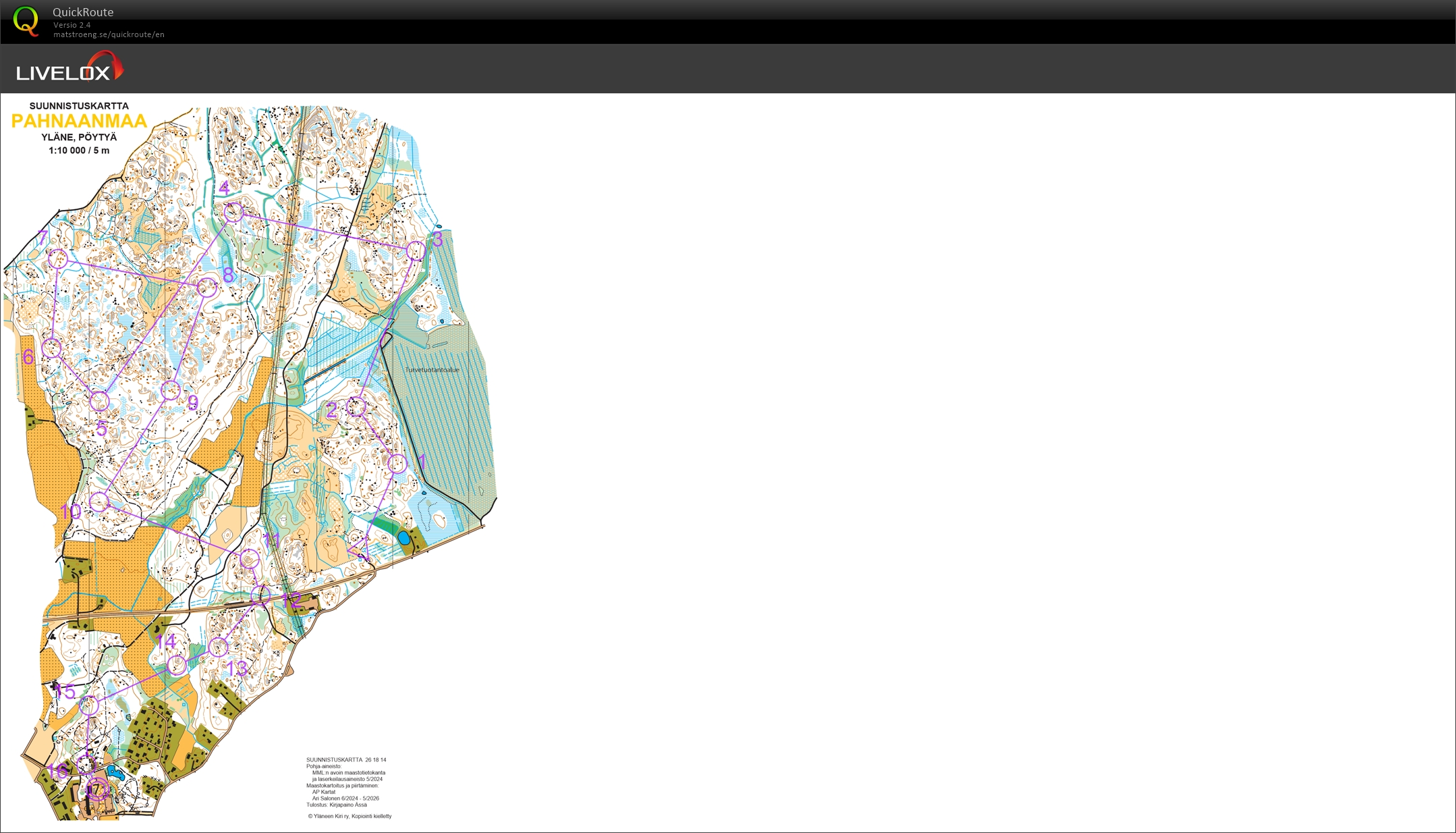Screen dimensions: 1456x833
Task: Click the QuickRoute title text
Action: [83, 12]
